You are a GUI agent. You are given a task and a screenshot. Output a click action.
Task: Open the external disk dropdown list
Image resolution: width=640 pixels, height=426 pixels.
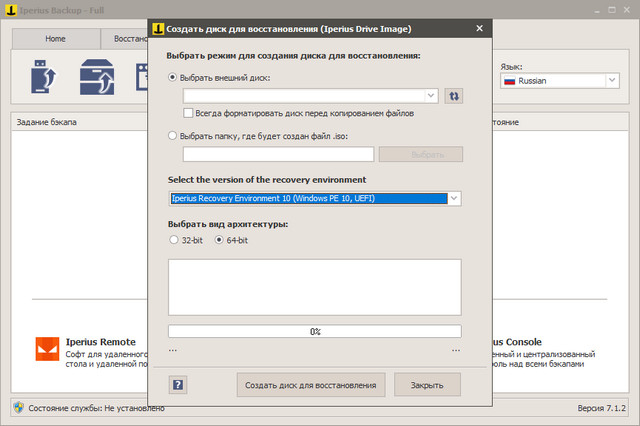point(431,95)
